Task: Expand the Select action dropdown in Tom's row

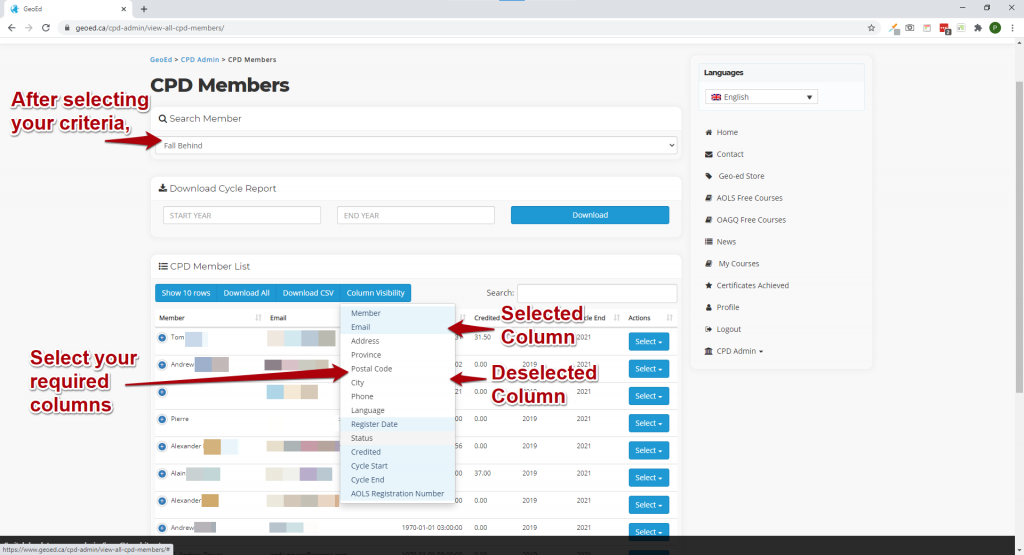Action: [x=648, y=342]
